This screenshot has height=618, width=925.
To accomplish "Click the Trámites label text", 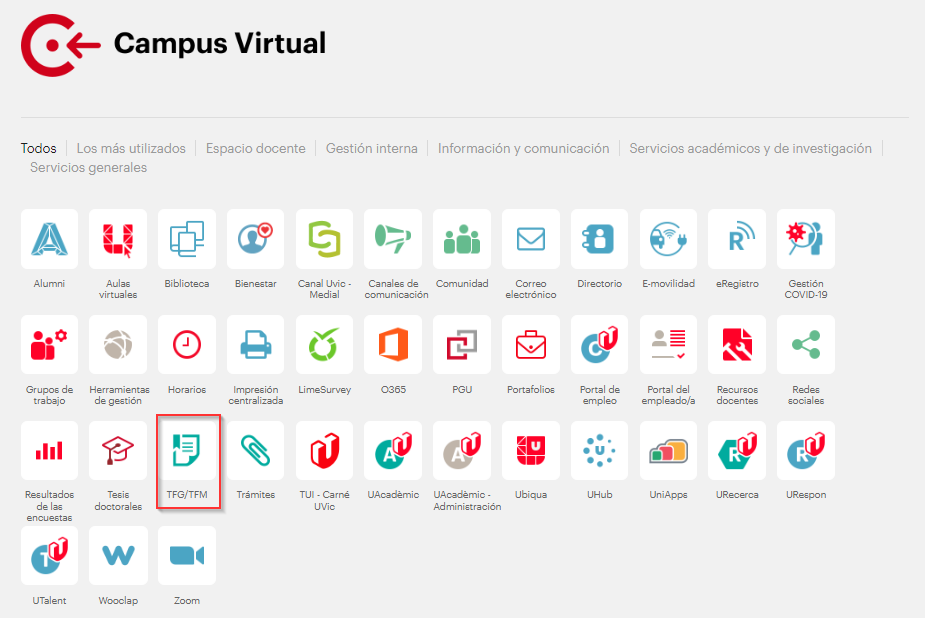I will 255,495.
